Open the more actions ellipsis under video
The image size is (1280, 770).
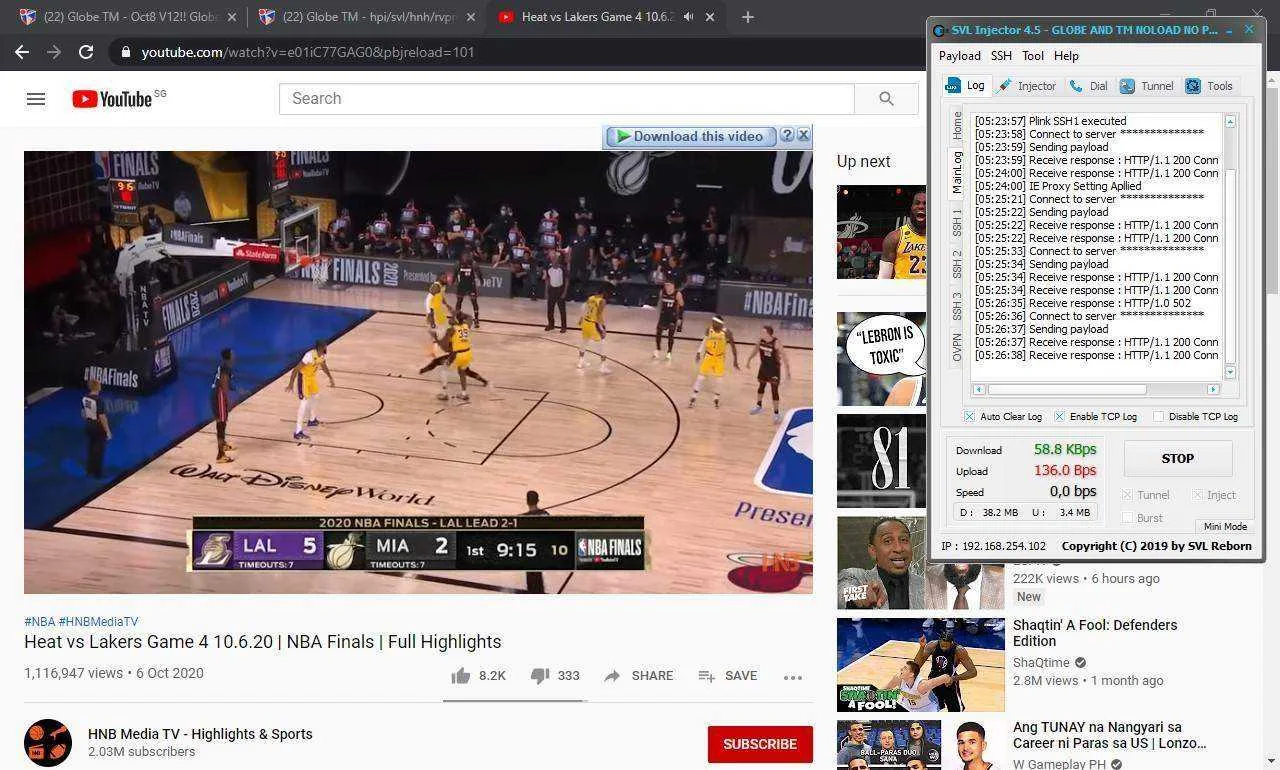coord(793,677)
